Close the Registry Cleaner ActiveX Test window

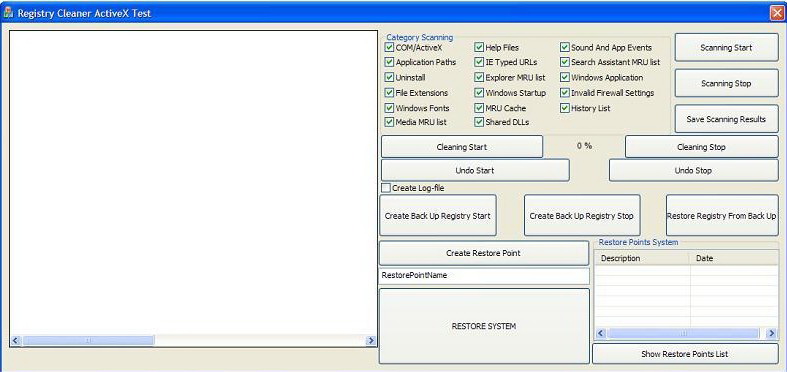click(776, 13)
